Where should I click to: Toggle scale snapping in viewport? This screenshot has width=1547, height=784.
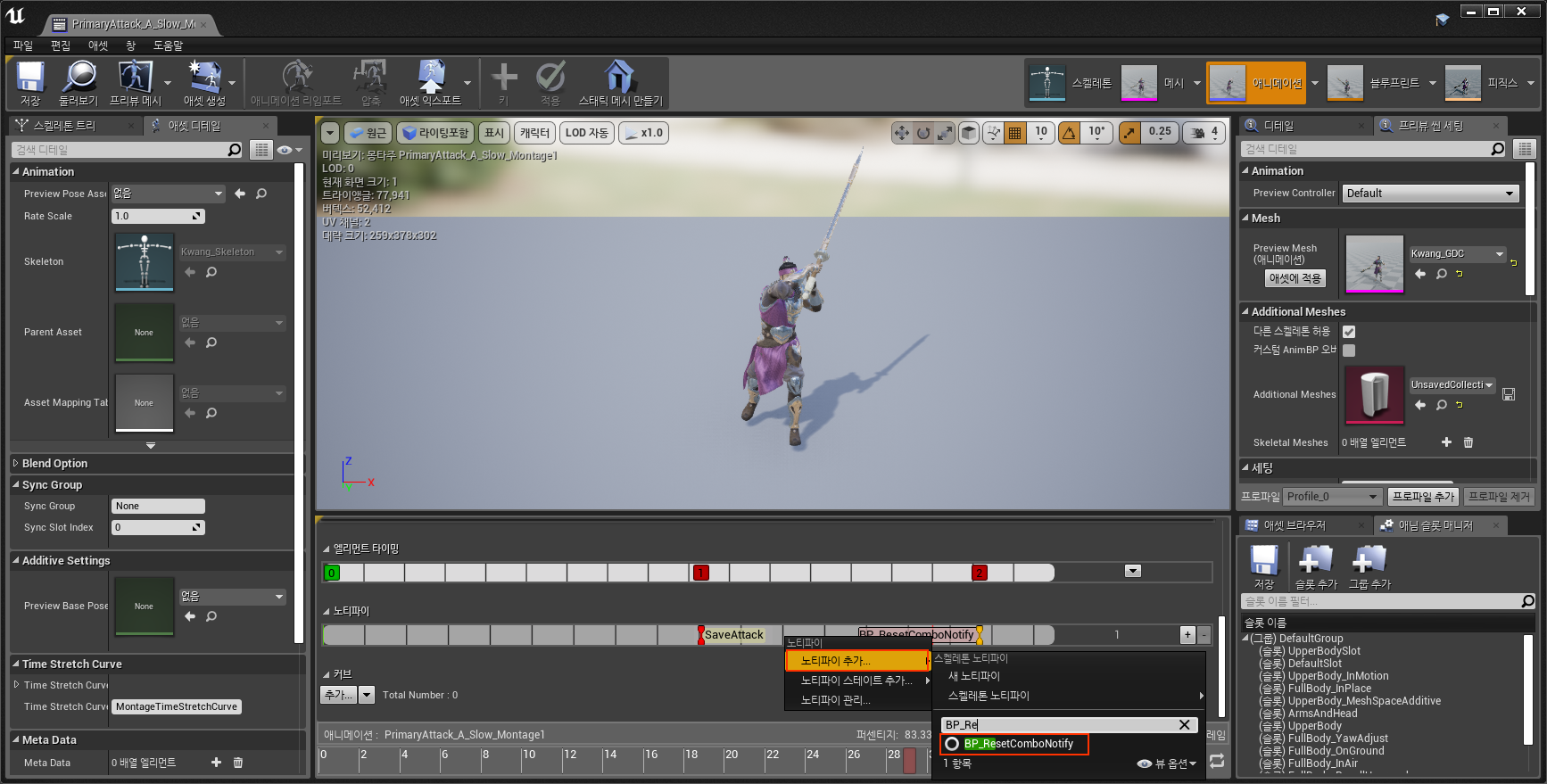point(1129,133)
